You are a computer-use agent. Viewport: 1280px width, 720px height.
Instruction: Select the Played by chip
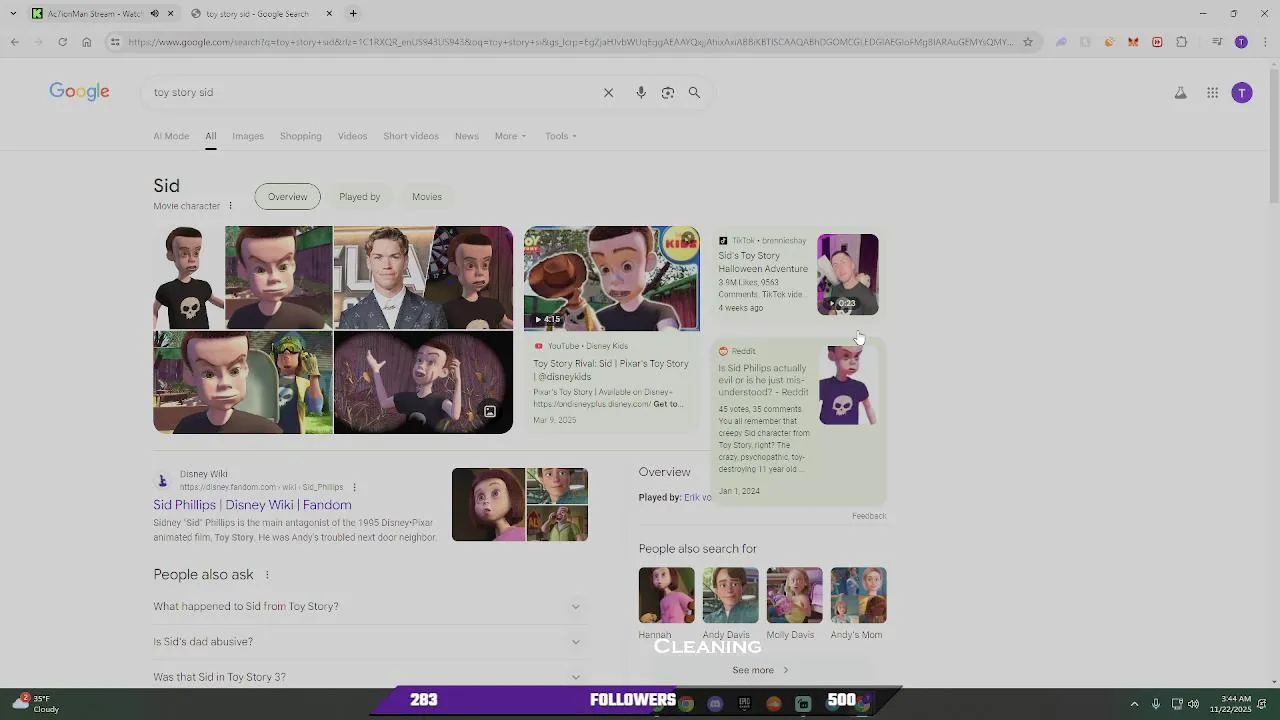click(360, 197)
